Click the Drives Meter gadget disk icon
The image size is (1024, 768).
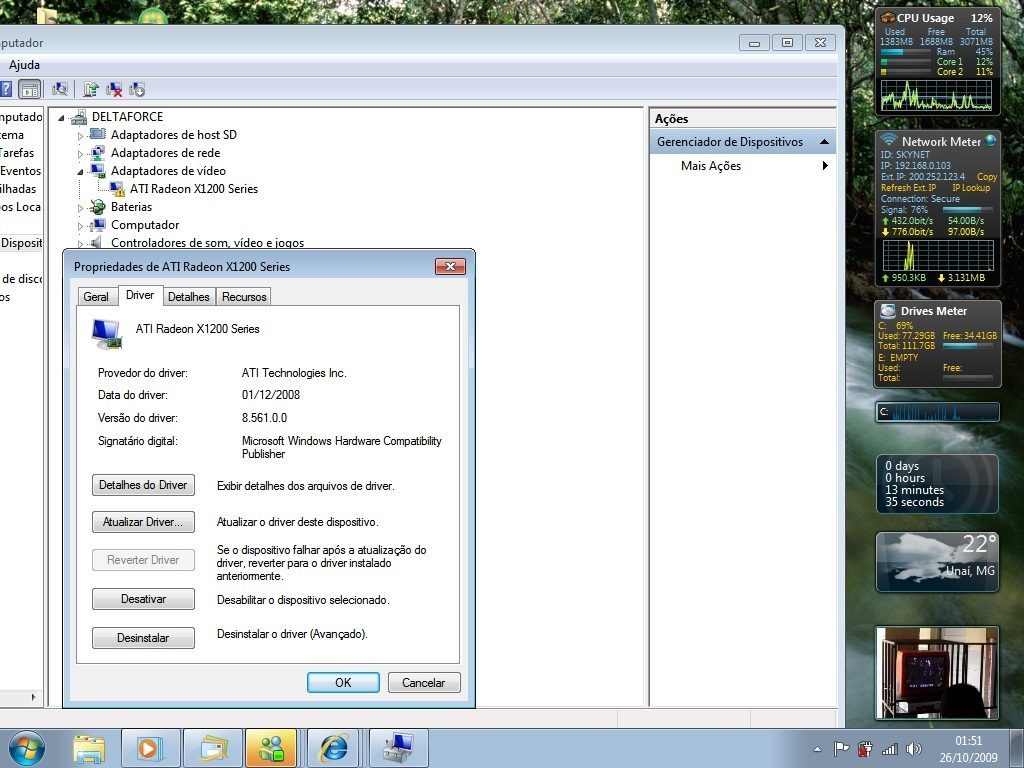(888, 311)
